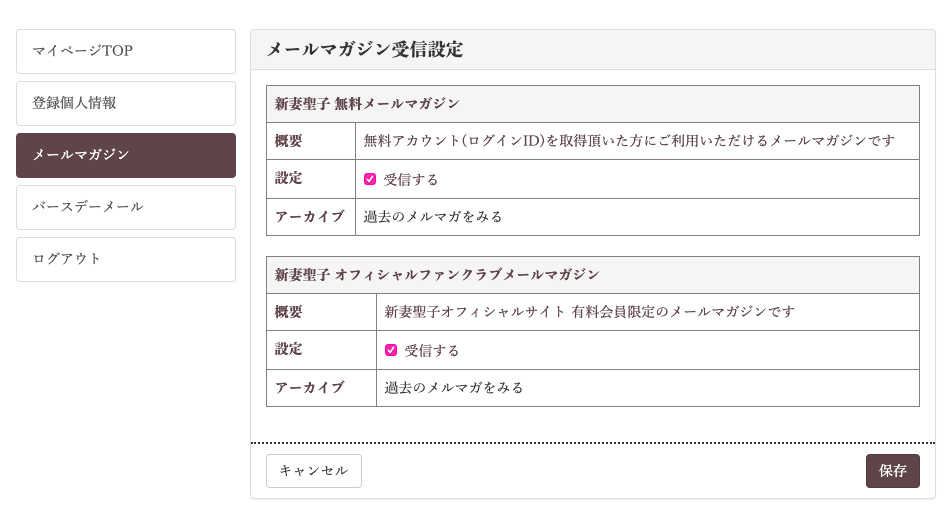Screen dimensions: 951x526
Task: Click the free magazine 概要 description text
Action: (629, 141)
